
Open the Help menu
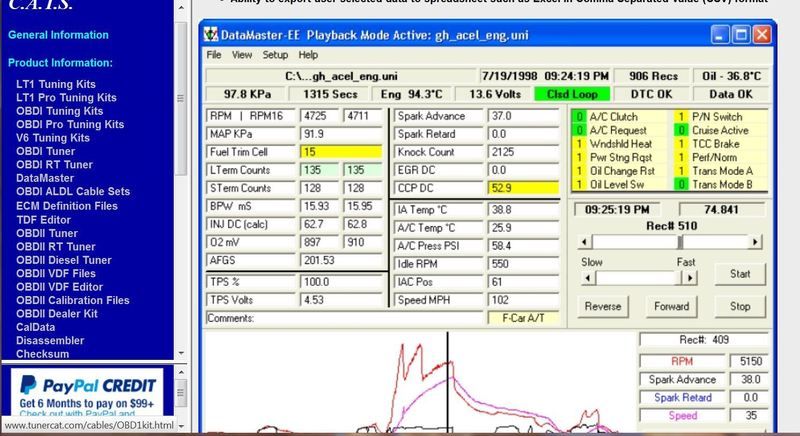[308, 55]
